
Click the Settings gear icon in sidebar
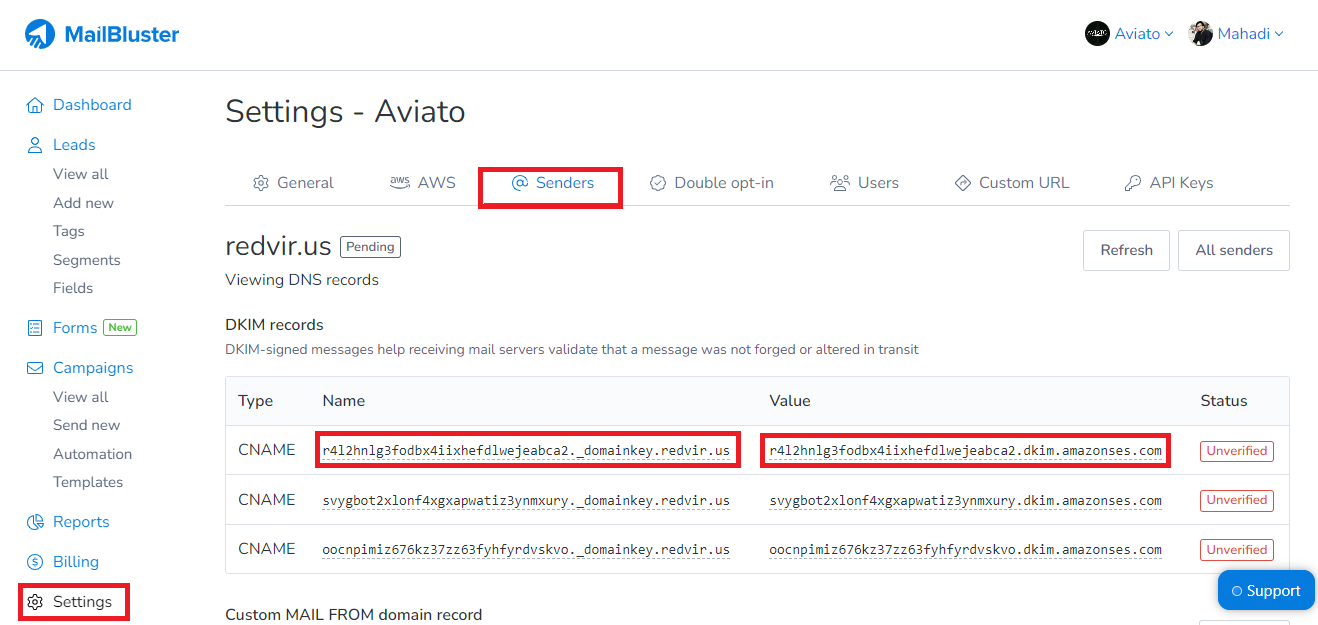[35, 602]
